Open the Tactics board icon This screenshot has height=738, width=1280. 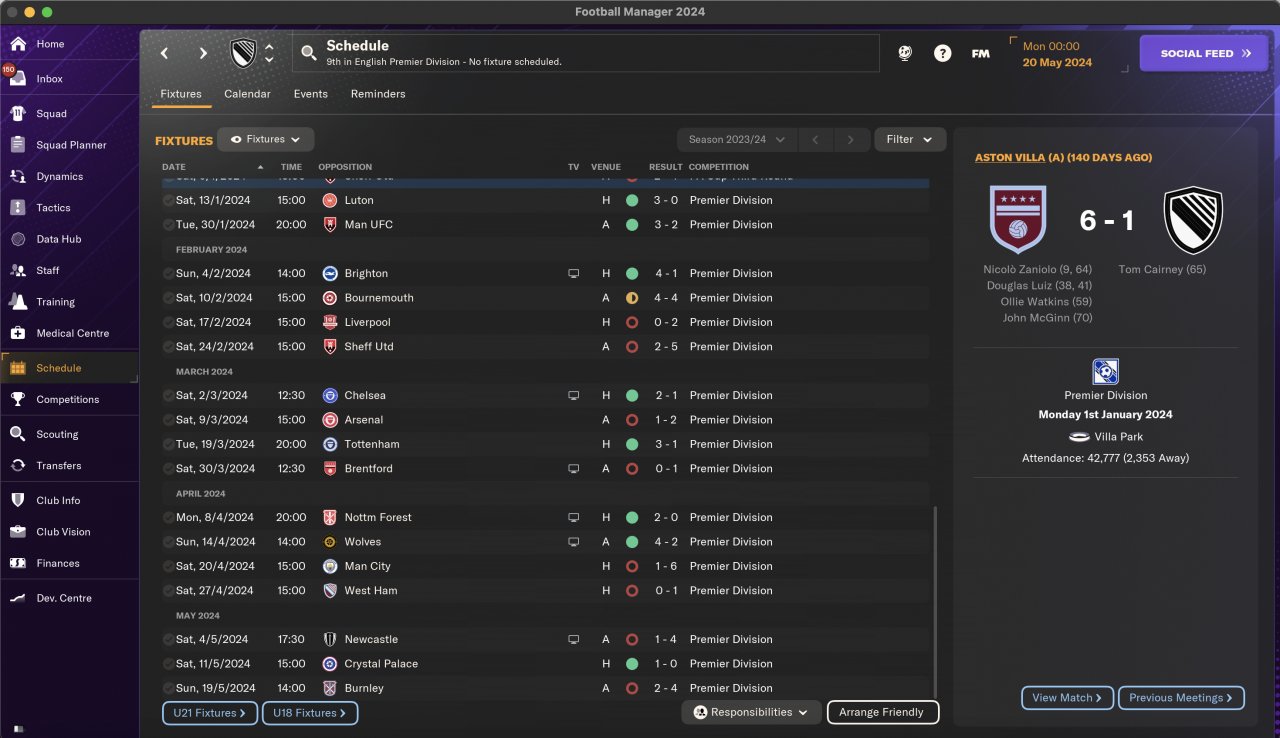[x=18, y=208]
